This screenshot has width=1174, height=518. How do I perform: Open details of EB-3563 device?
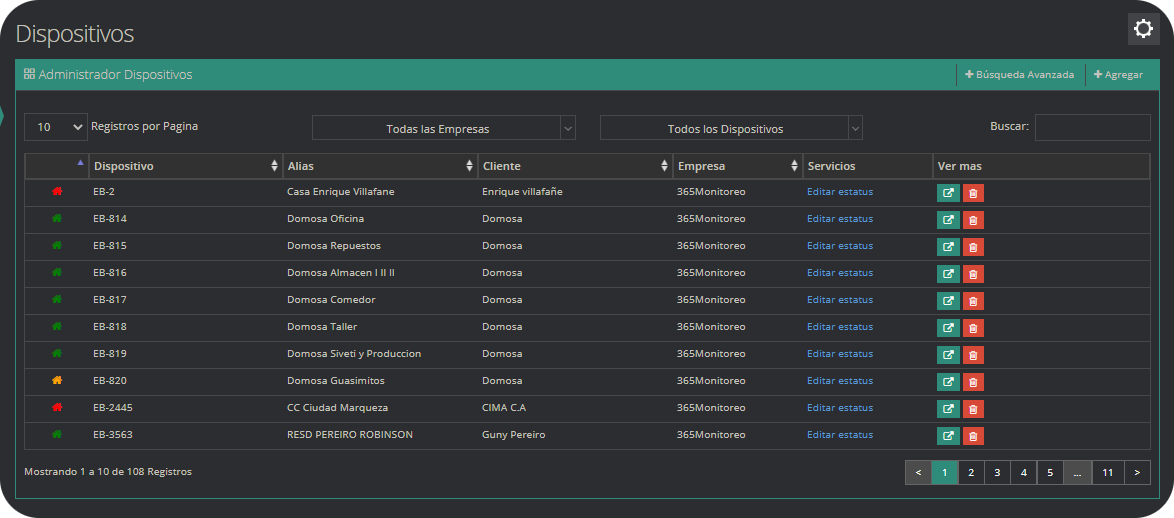[x=948, y=436]
